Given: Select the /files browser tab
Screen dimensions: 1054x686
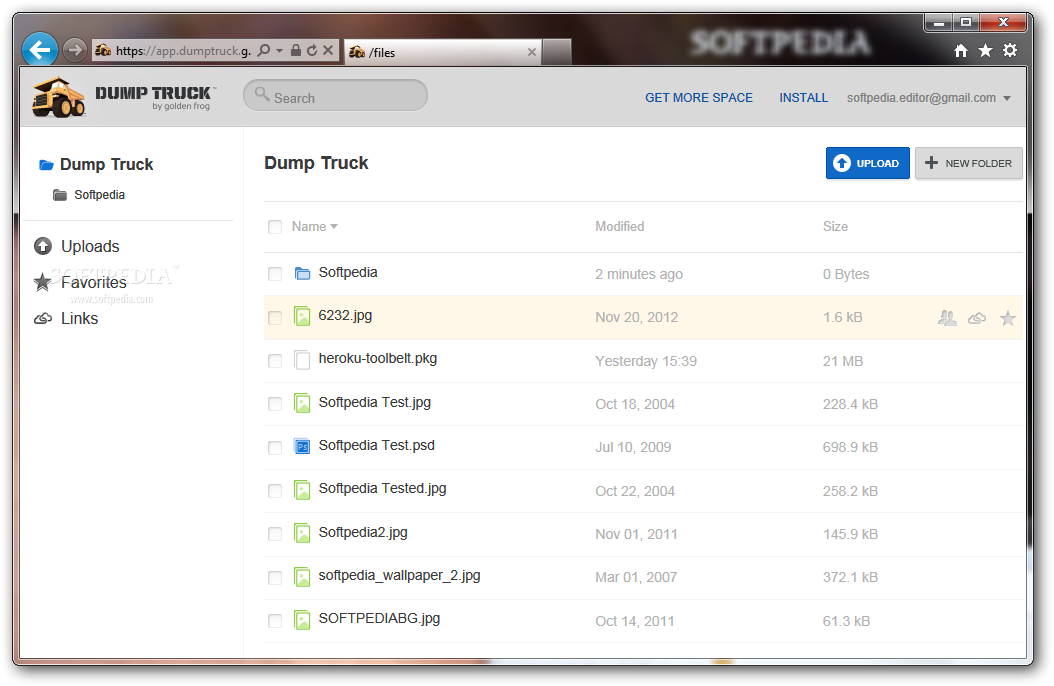Looking at the screenshot, I should 444,52.
